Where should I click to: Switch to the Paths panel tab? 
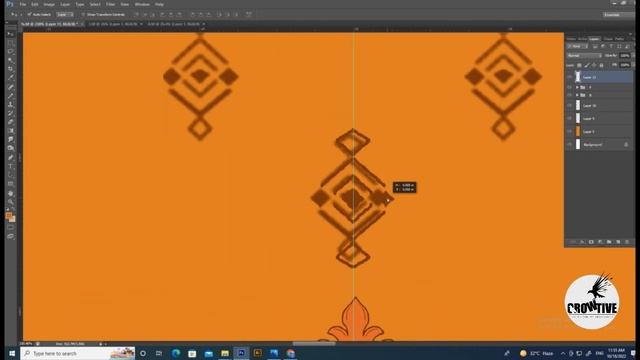pyautogui.click(x=620, y=39)
